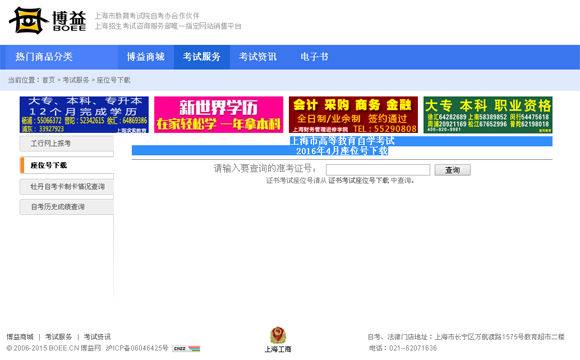This screenshot has height=360, width=580.
Task: Open the red 会计采购商务金融 banner ad
Action: pos(353,115)
